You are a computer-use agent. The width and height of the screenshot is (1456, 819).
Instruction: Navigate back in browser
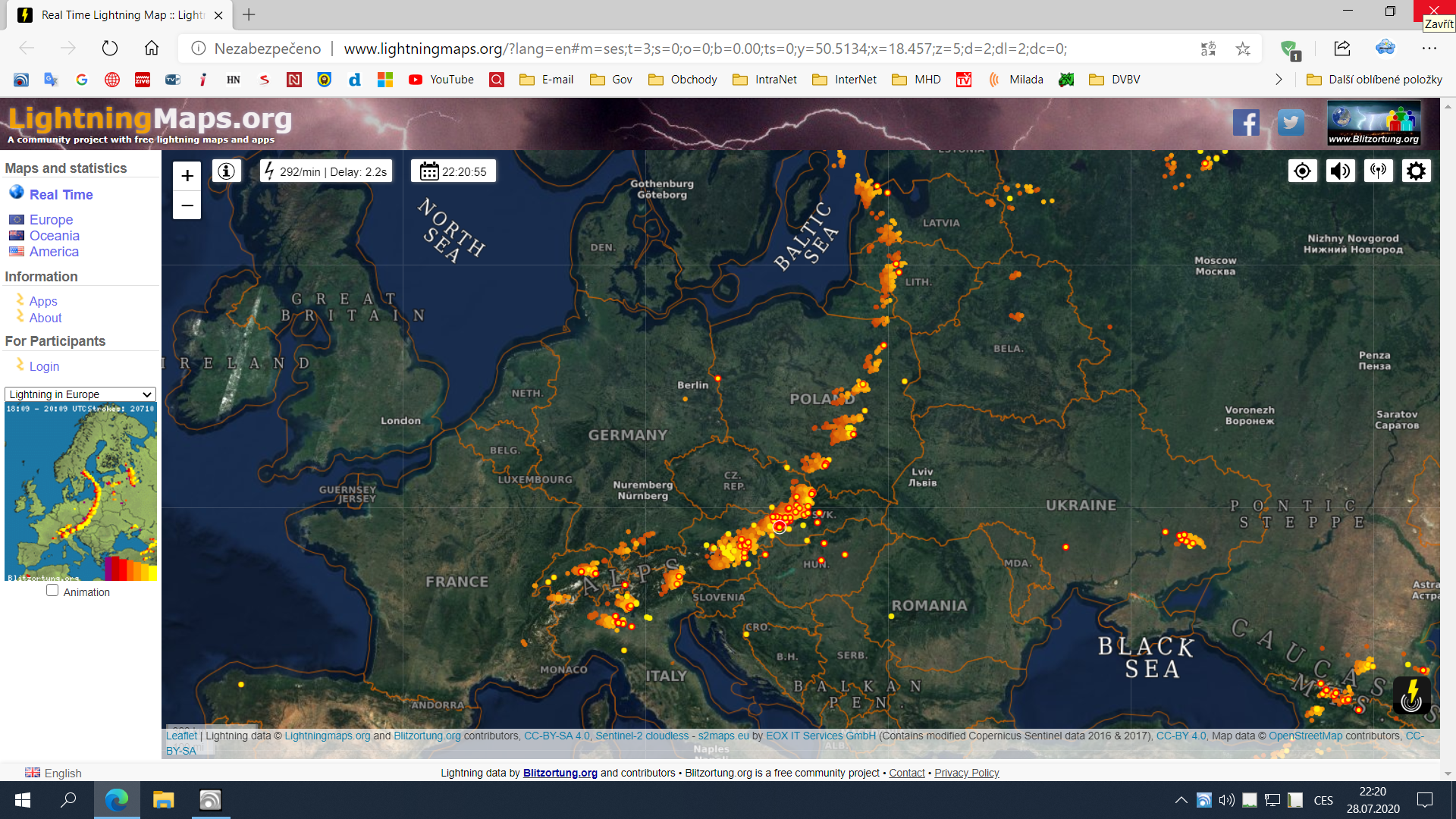(x=27, y=49)
